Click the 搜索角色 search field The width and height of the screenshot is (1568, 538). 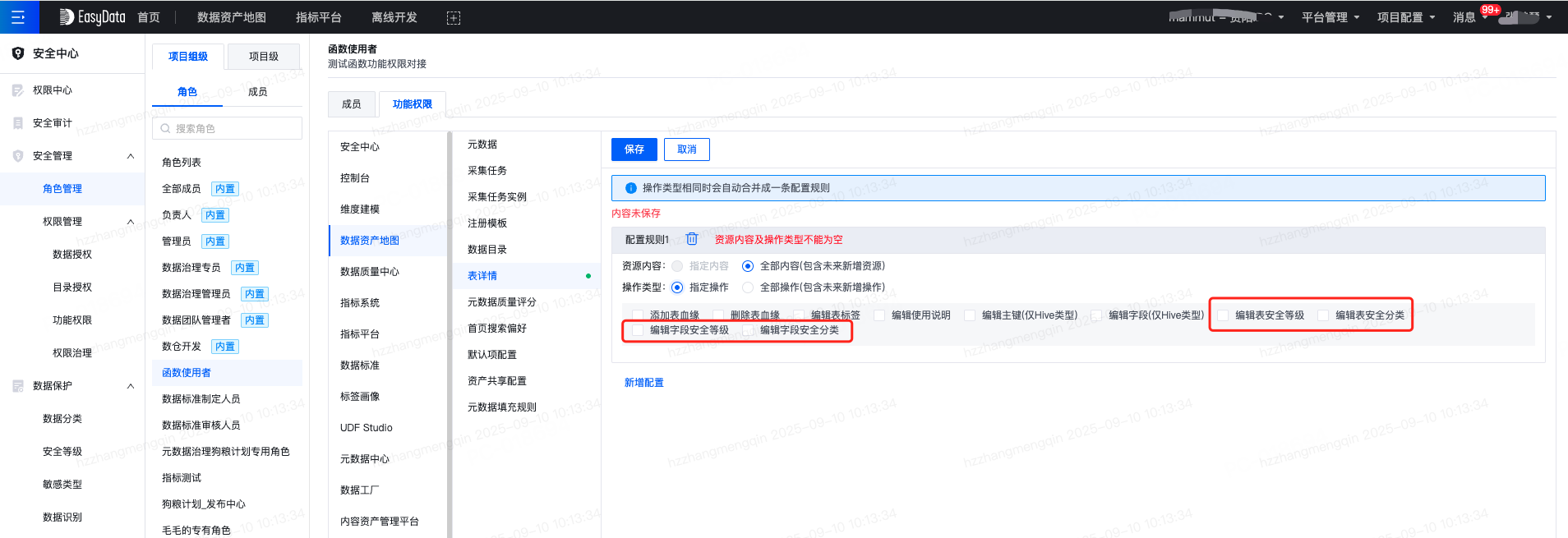[228, 128]
